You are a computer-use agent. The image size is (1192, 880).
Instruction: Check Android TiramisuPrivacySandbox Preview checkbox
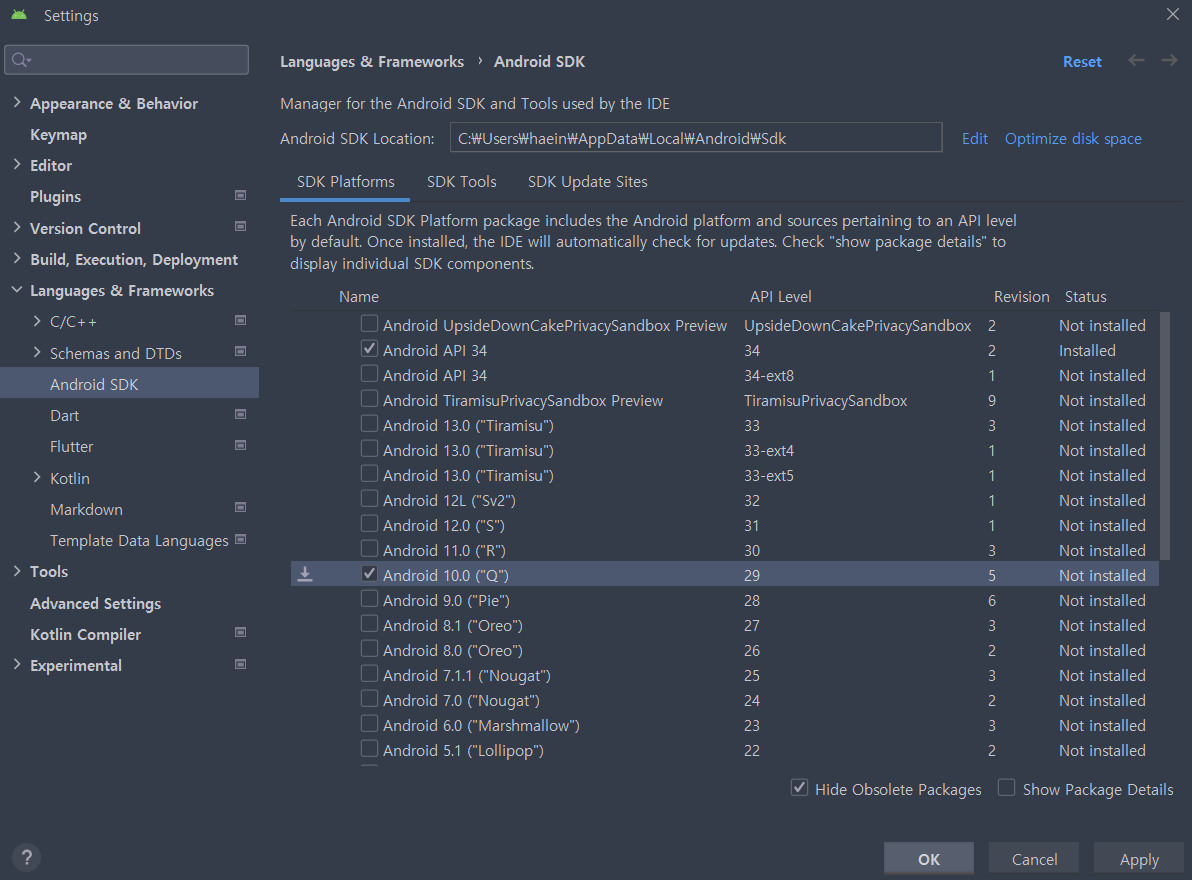(369, 399)
